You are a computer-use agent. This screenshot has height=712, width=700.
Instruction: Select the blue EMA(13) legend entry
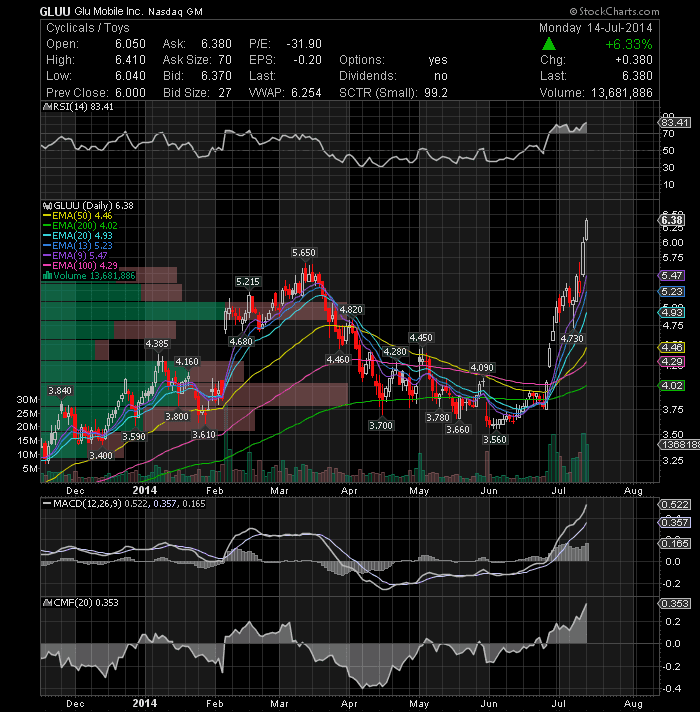pos(78,246)
